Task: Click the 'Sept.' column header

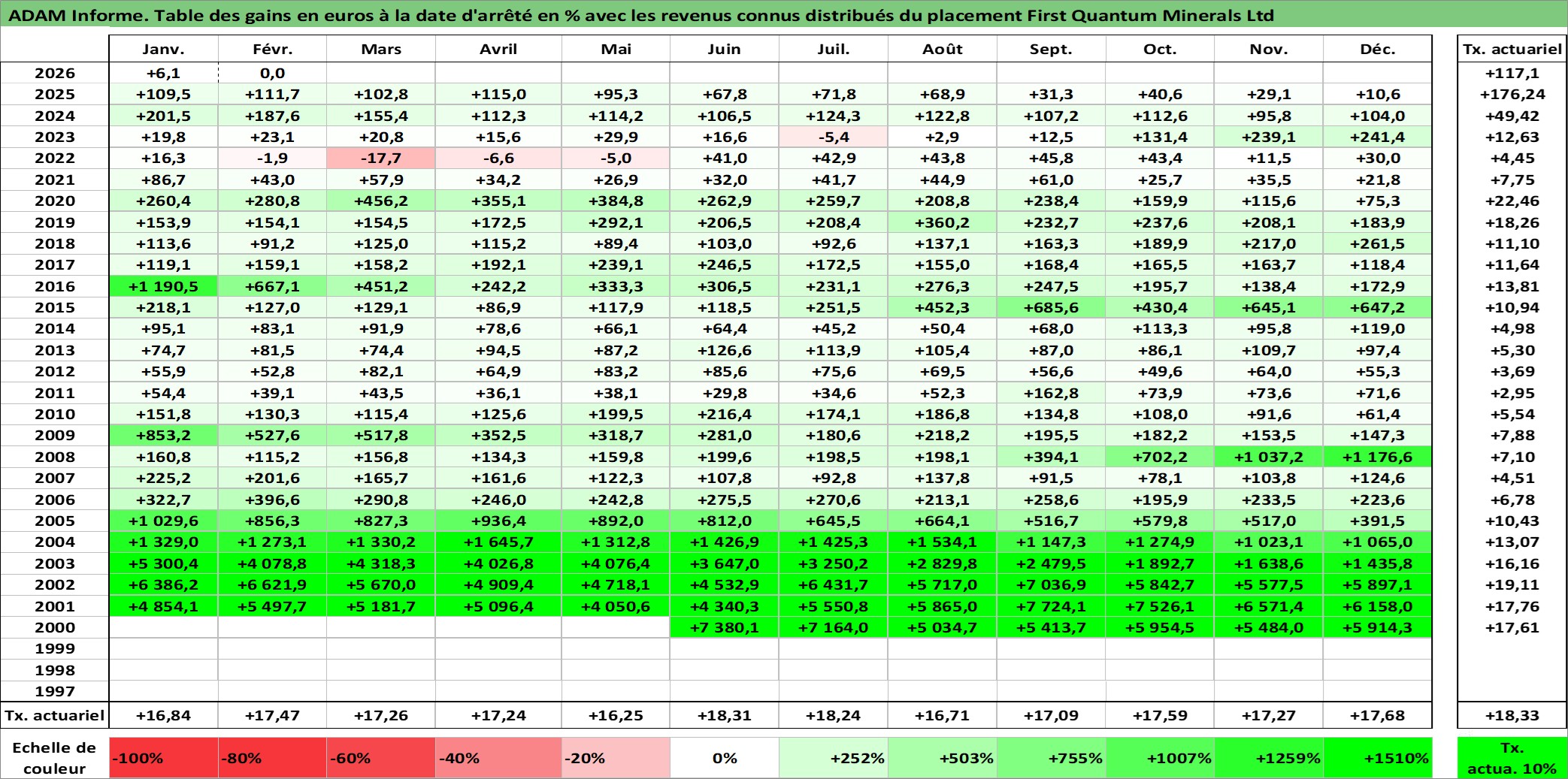Action: pyautogui.click(x=1052, y=49)
